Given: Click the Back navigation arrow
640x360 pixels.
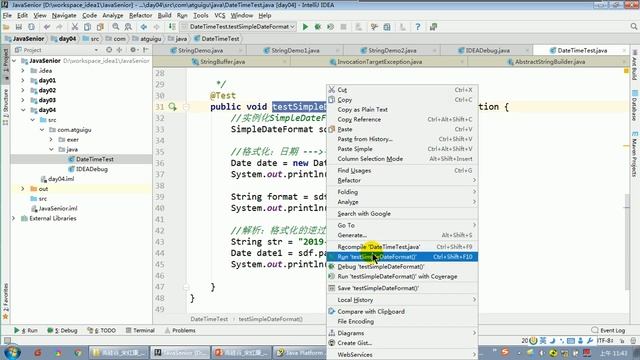Looking at the screenshot, I should (x=144, y=27).
